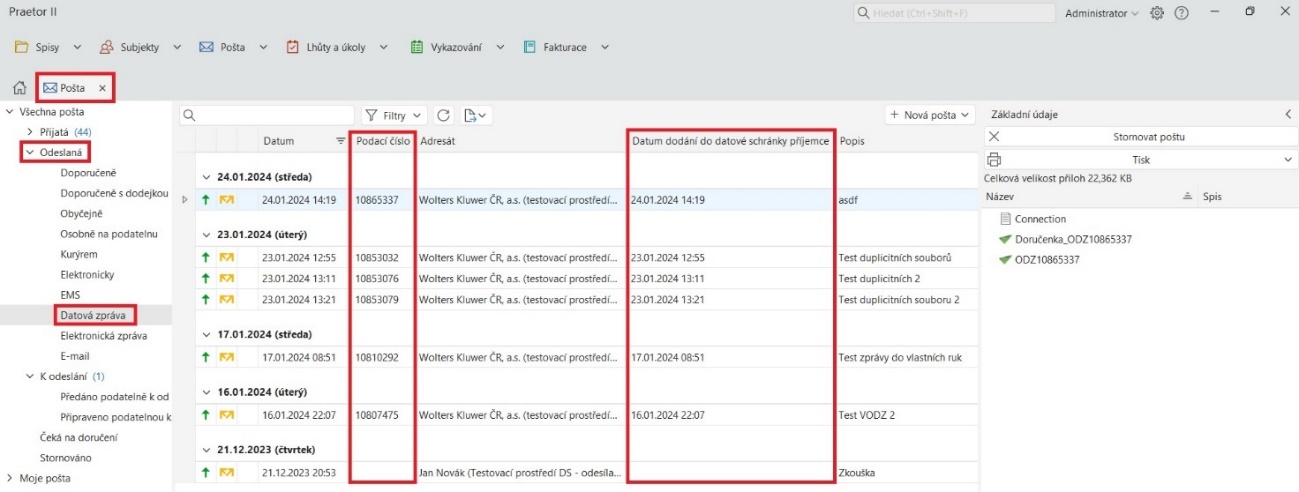Image resolution: width=1299 pixels, height=492 pixels.
Task: Close the Pošta tab
Action: 102,88
